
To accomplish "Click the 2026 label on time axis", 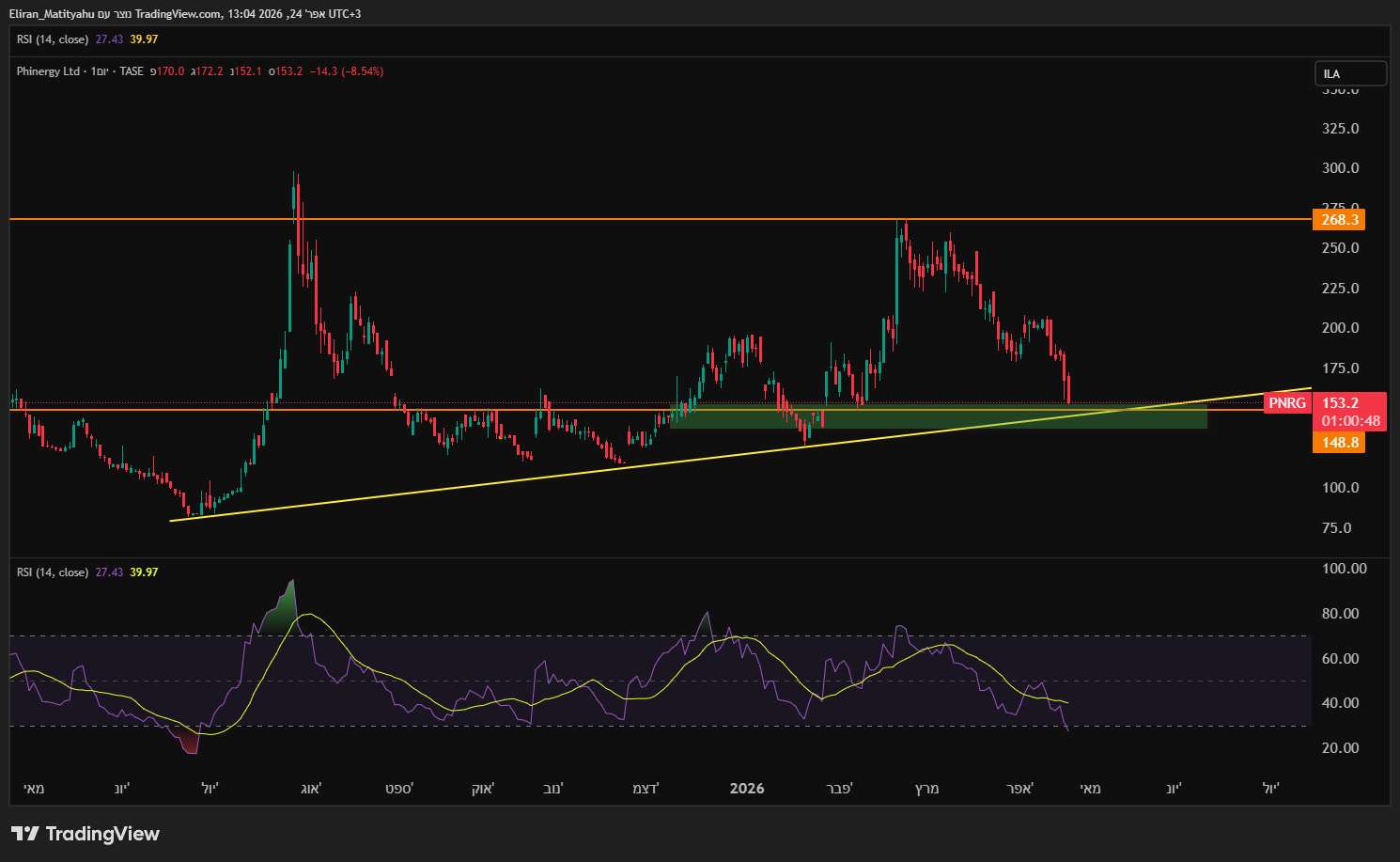I will (x=747, y=789).
